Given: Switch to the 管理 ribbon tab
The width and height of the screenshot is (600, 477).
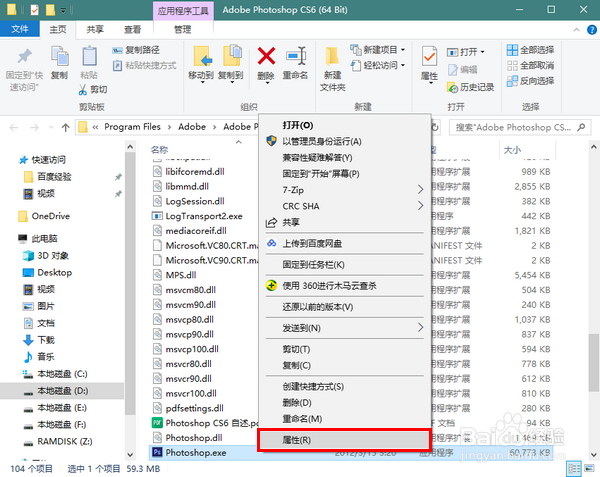Looking at the screenshot, I should click(x=183, y=29).
